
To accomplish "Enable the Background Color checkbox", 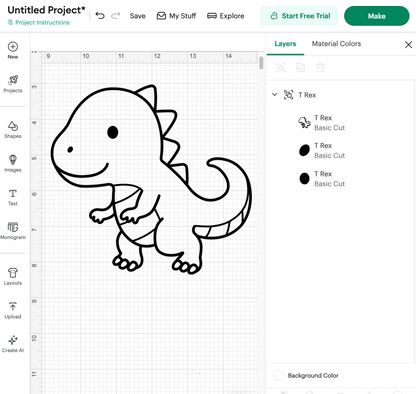I will click(x=279, y=375).
